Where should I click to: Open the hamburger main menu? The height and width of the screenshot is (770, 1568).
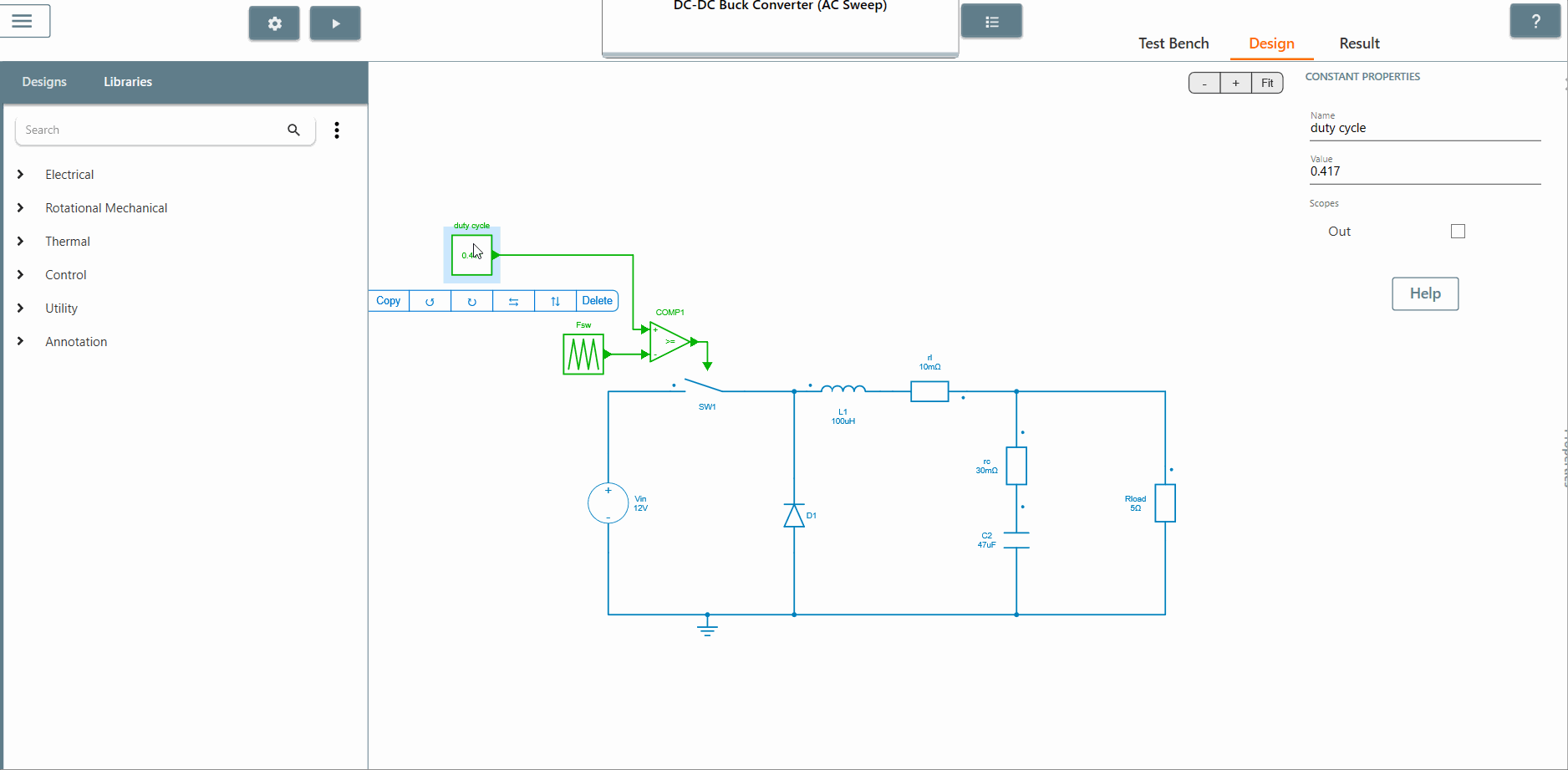pyautogui.click(x=23, y=21)
